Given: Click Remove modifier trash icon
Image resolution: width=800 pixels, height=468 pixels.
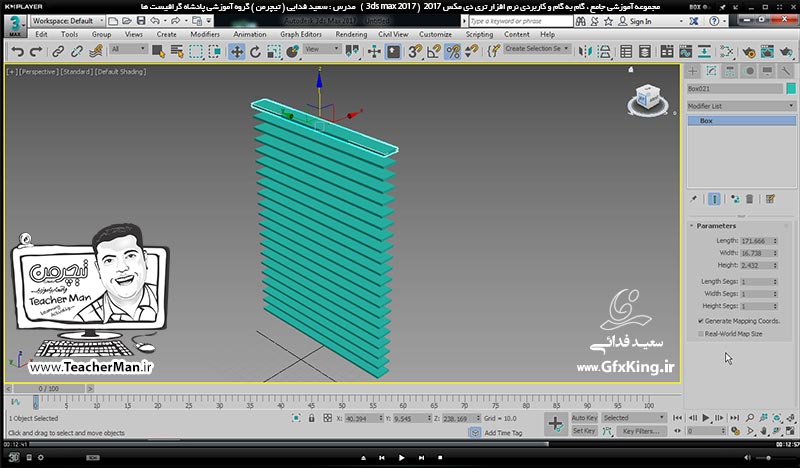Looking at the screenshot, I should pyautogui.click(x=749, y=199).
